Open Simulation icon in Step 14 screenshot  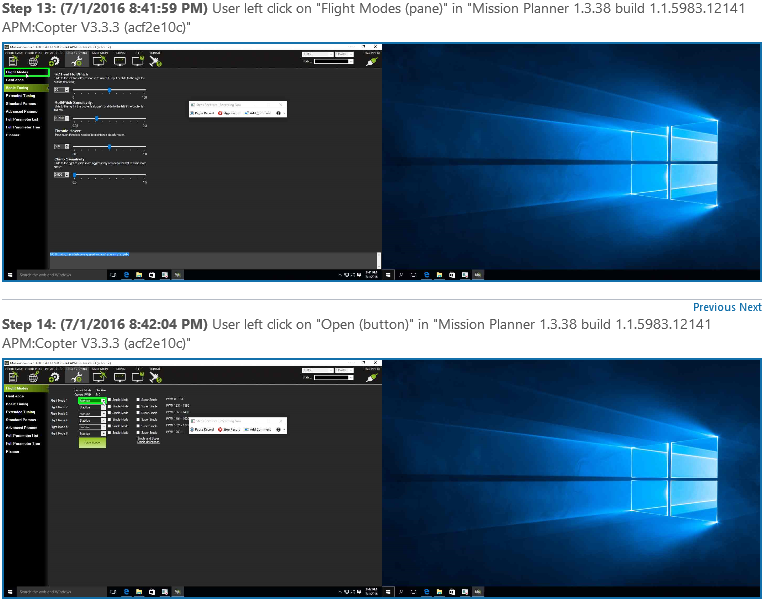(x=99, y=377)
